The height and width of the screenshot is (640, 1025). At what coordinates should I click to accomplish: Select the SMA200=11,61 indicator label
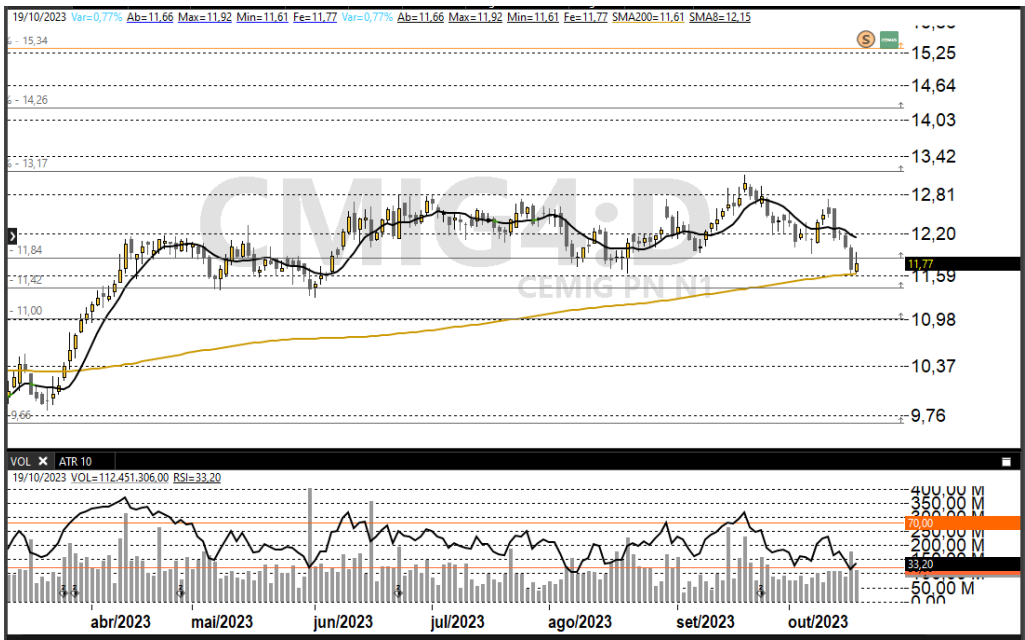click(643, 18)
